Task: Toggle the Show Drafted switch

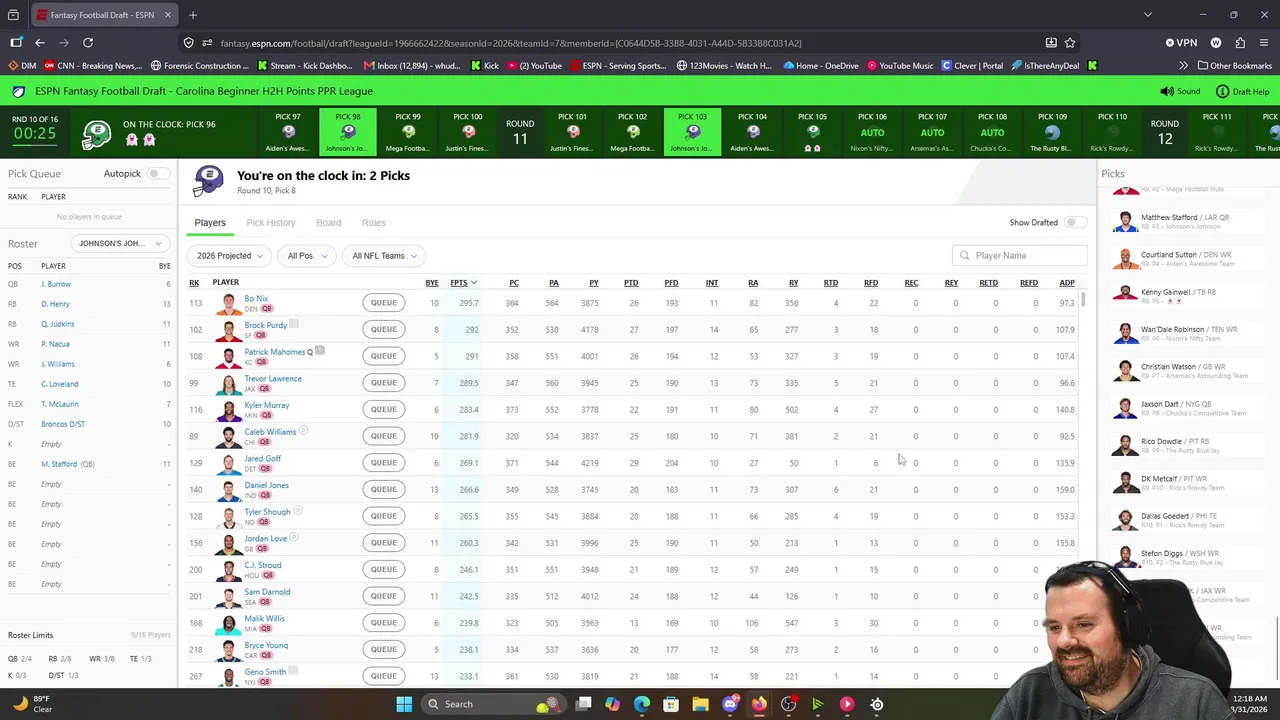Action: (1075, 222)
